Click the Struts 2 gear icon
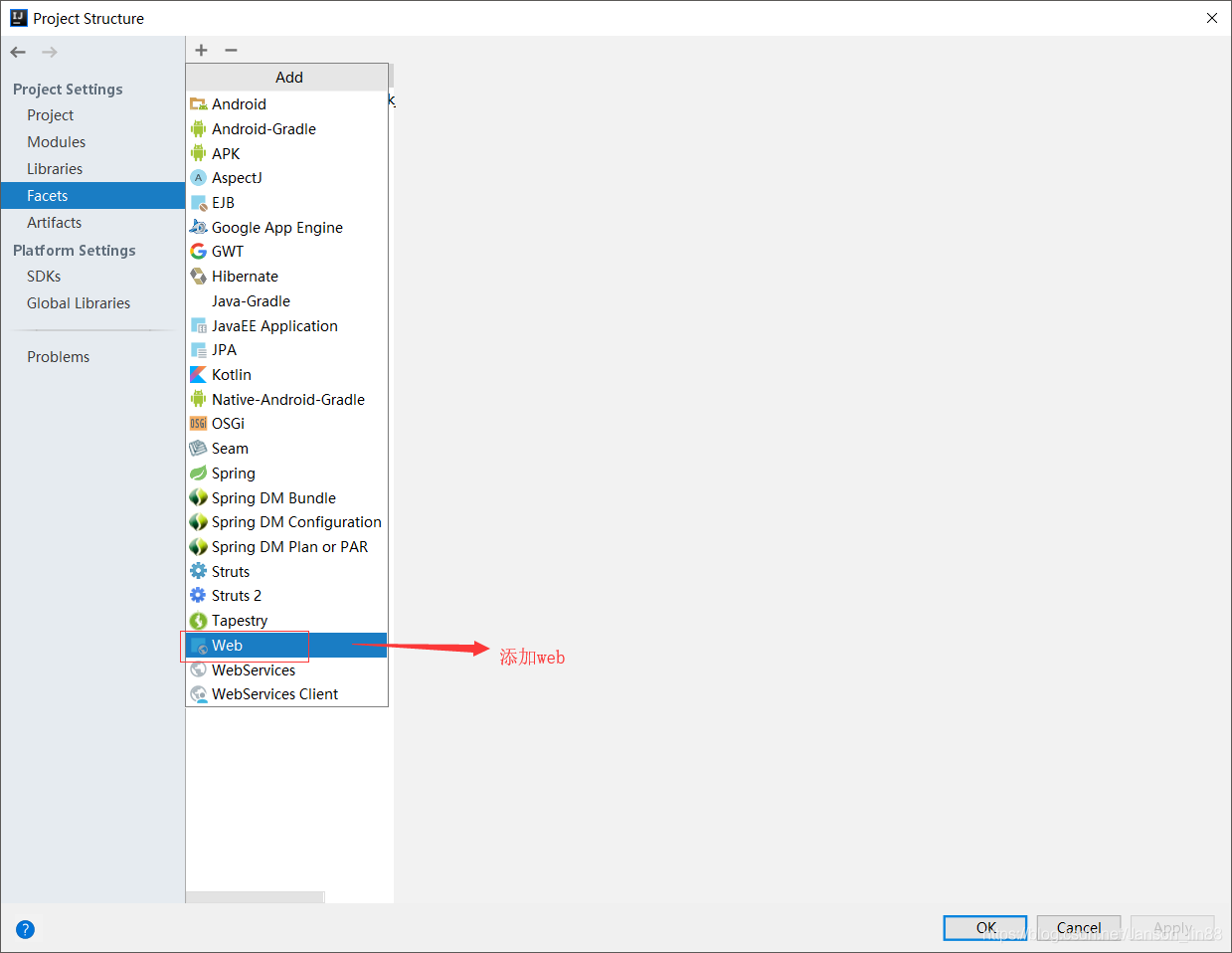This screenshot has width=1232, height=953. (x=198, y=596)
